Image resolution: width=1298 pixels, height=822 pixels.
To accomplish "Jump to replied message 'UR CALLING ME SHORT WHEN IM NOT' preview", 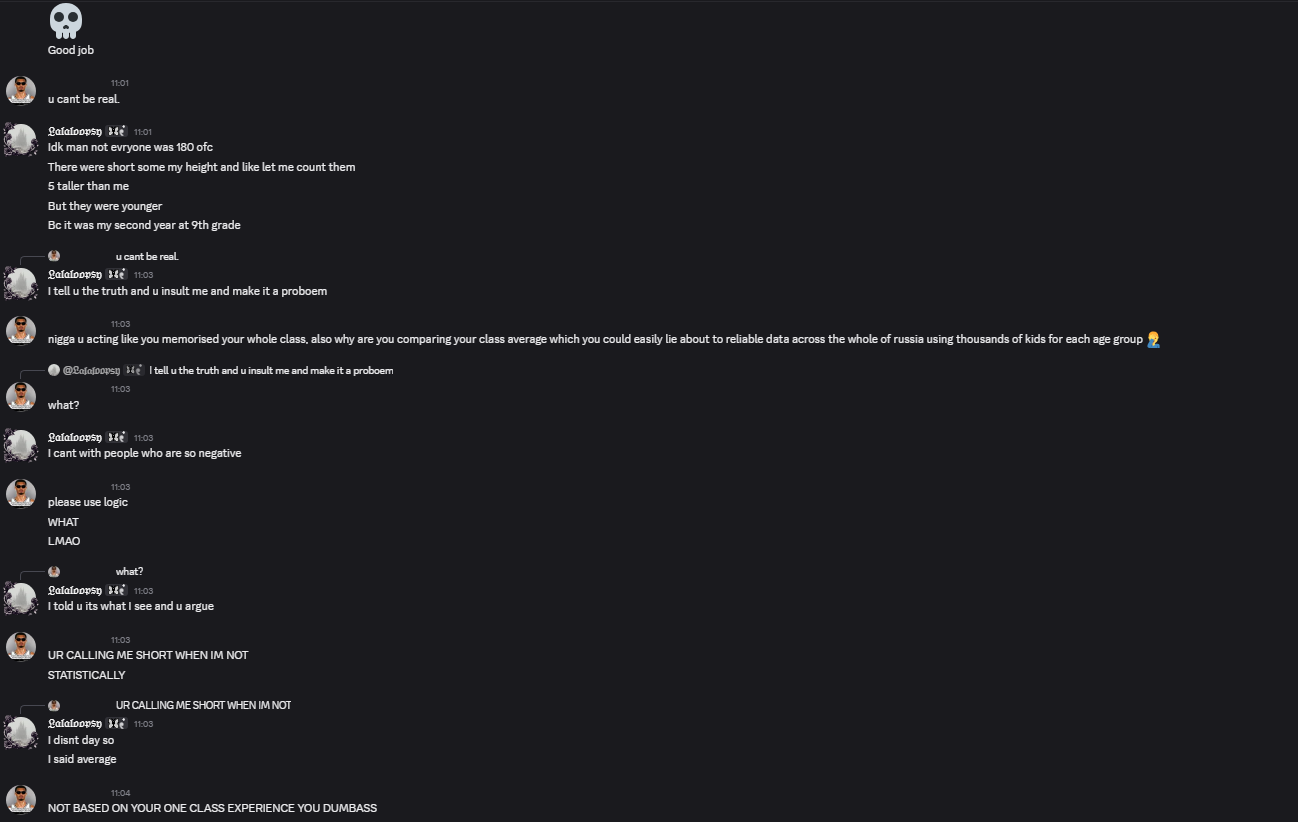I will click(203, 705).
